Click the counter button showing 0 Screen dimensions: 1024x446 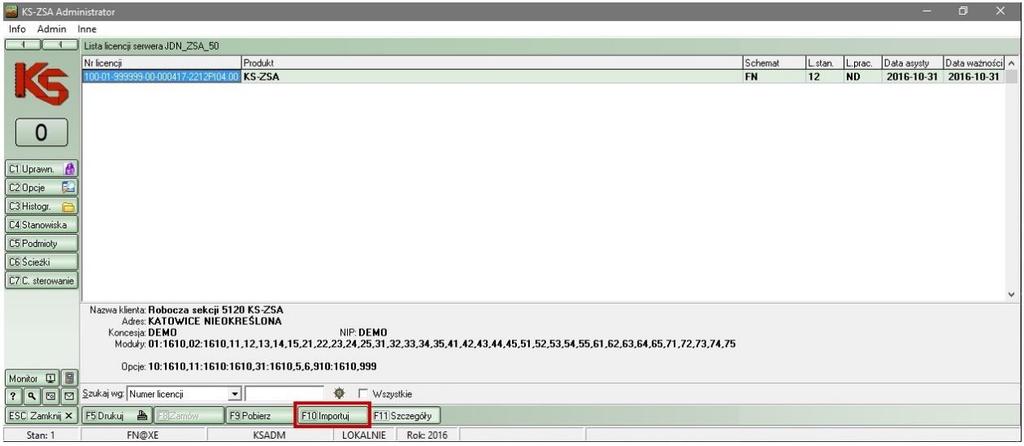(x=41, y=133)
